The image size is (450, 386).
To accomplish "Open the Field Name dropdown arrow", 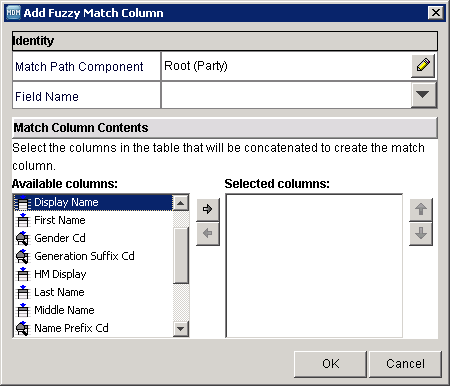I will [423, 95].
